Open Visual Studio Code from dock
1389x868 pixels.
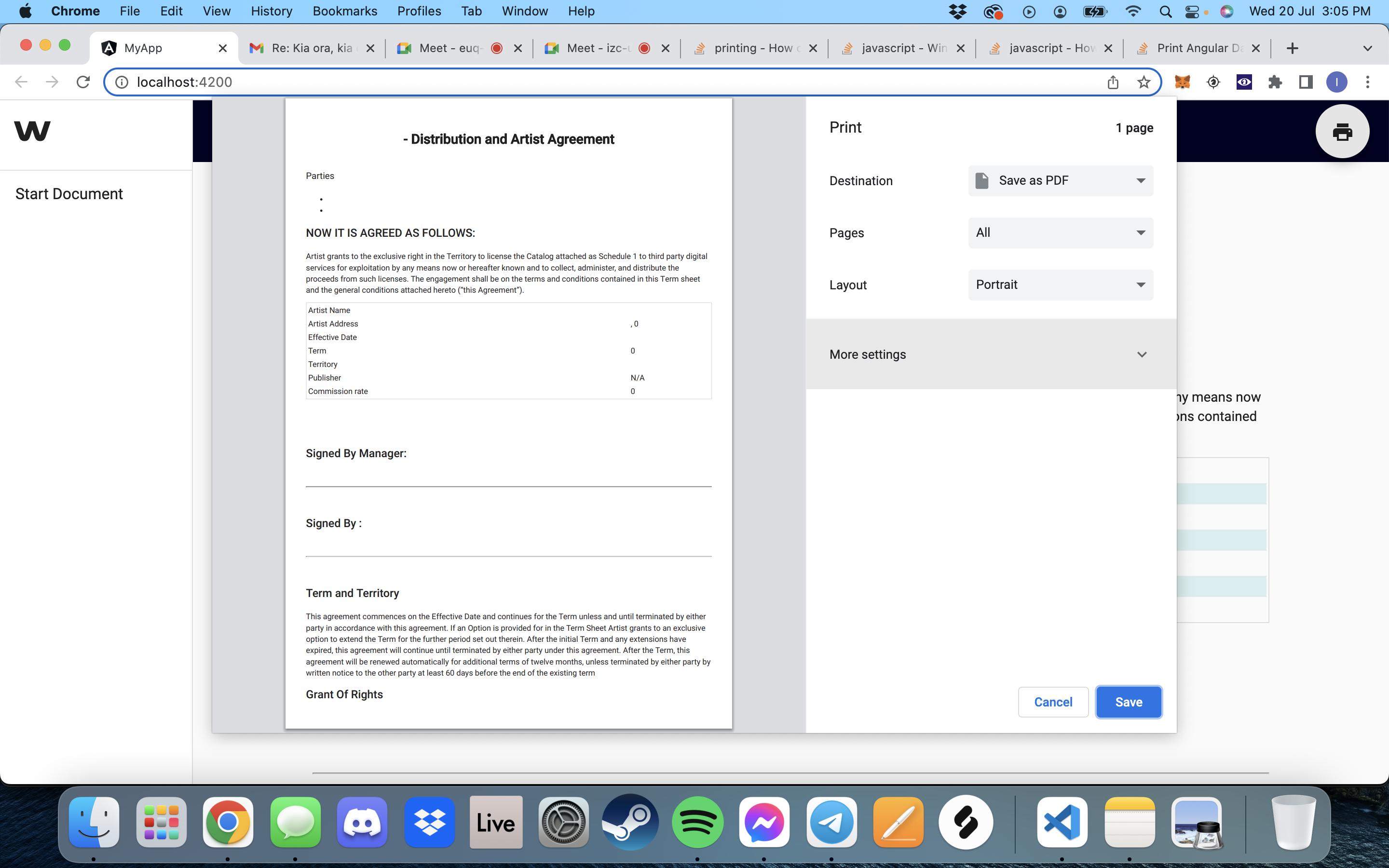(1061, 822)
